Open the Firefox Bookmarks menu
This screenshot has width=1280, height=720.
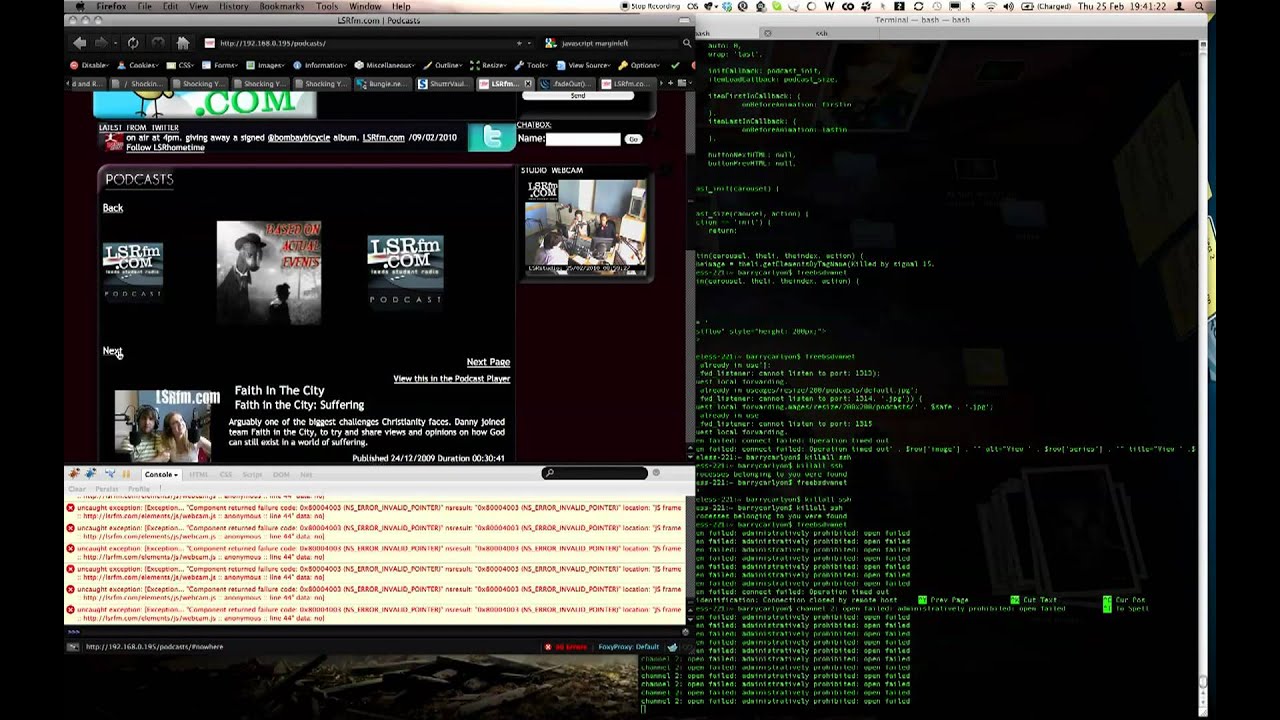coord(281,6)
